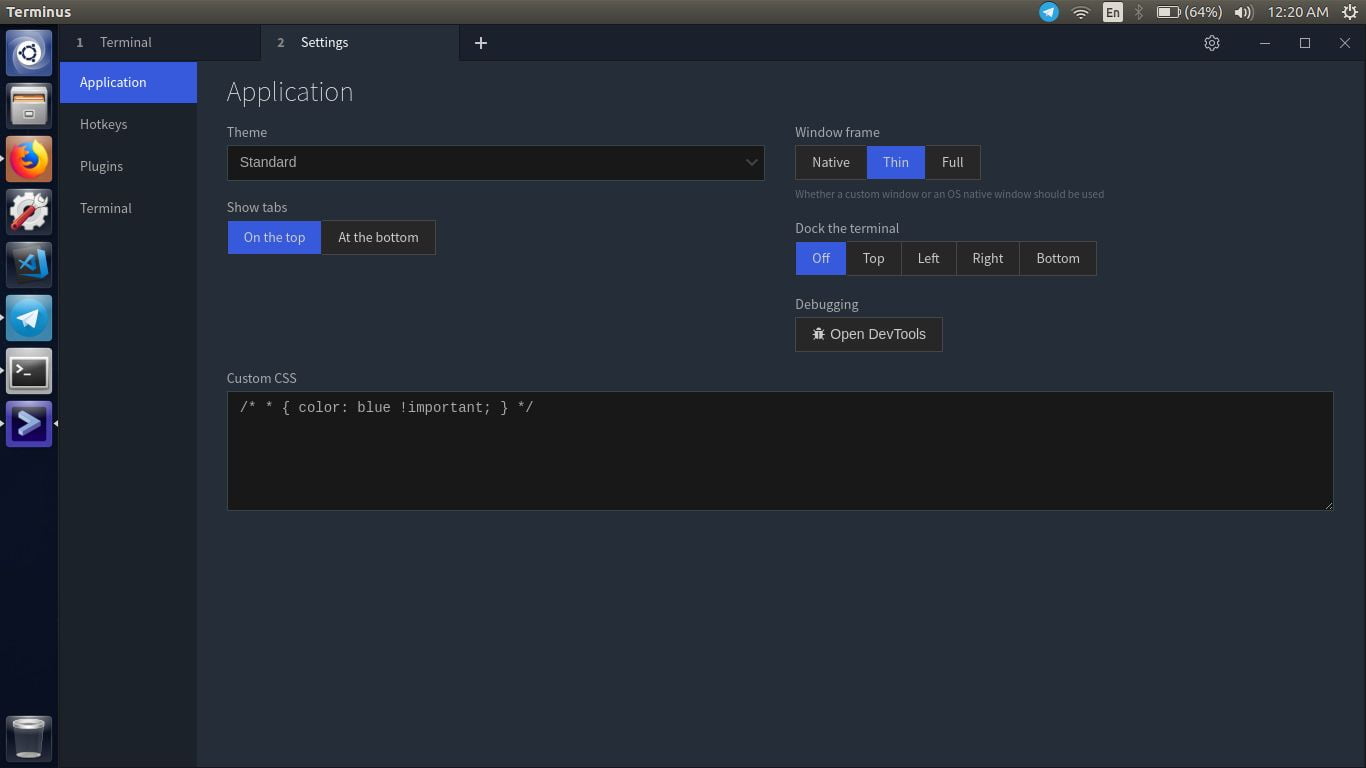1366x768 pixels.
Task: Open Hotkeys settings section
Action: click(104, 124)
